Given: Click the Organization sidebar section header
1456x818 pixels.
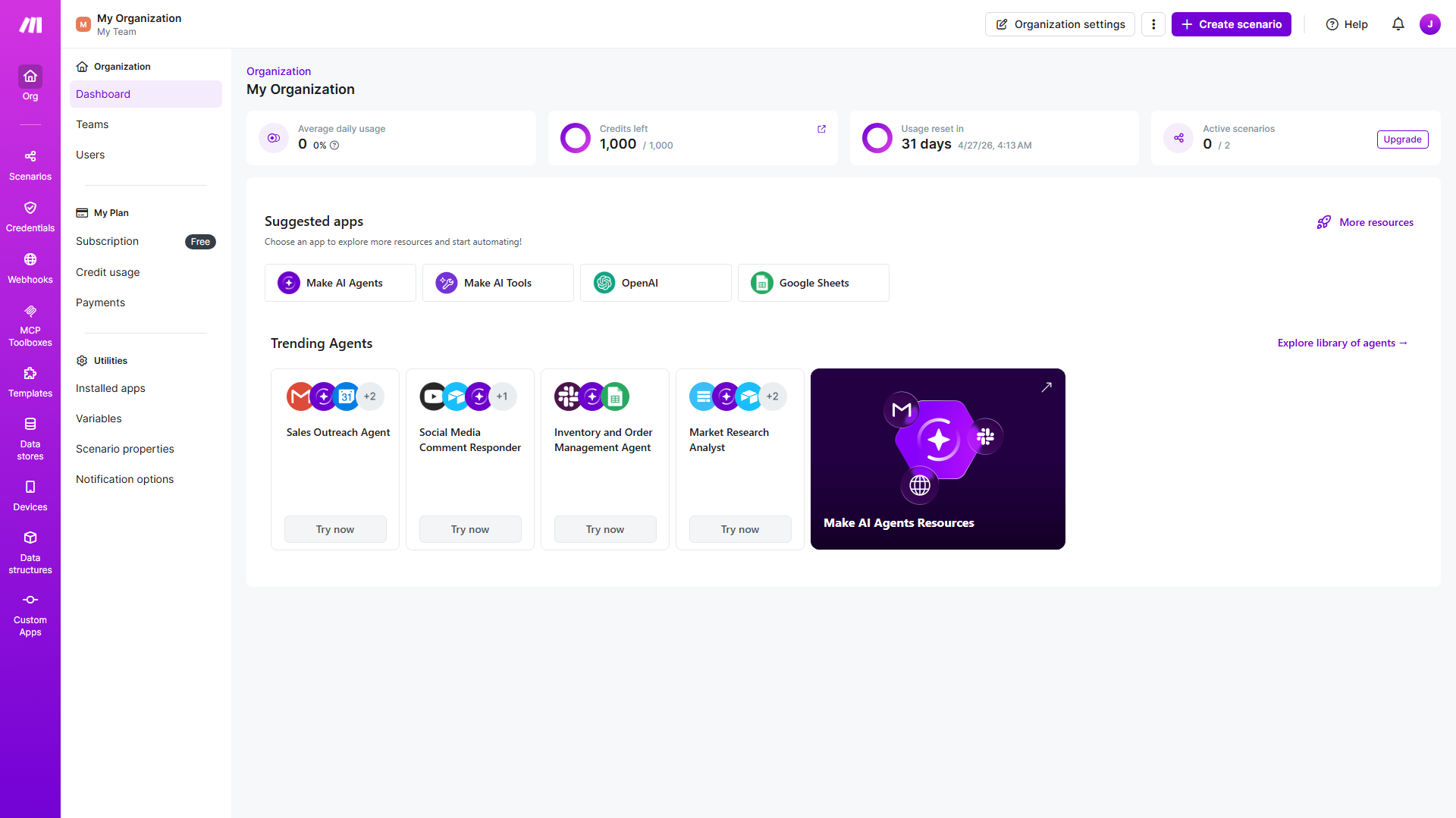Looking at the screenshot, I should point(114,67).
